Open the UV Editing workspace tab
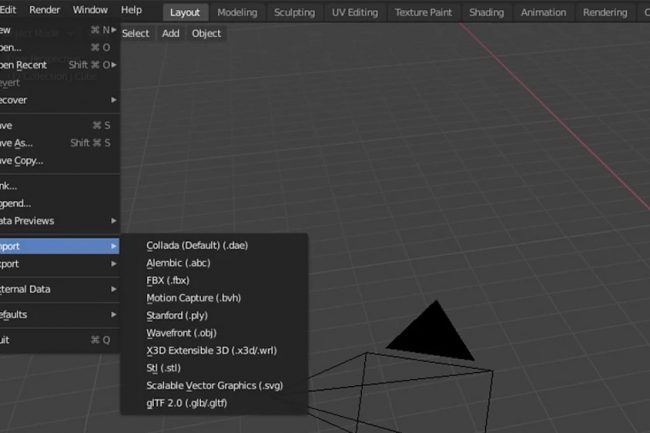 (x=355, y=13)
